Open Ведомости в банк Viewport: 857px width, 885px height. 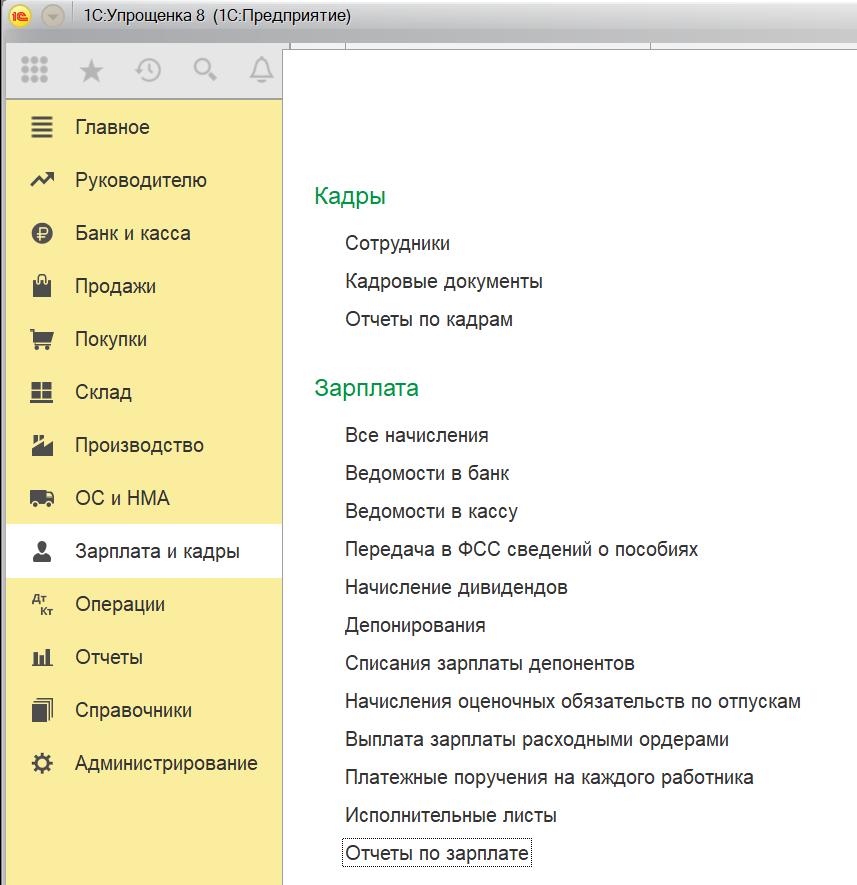click(x=427, y=474)
